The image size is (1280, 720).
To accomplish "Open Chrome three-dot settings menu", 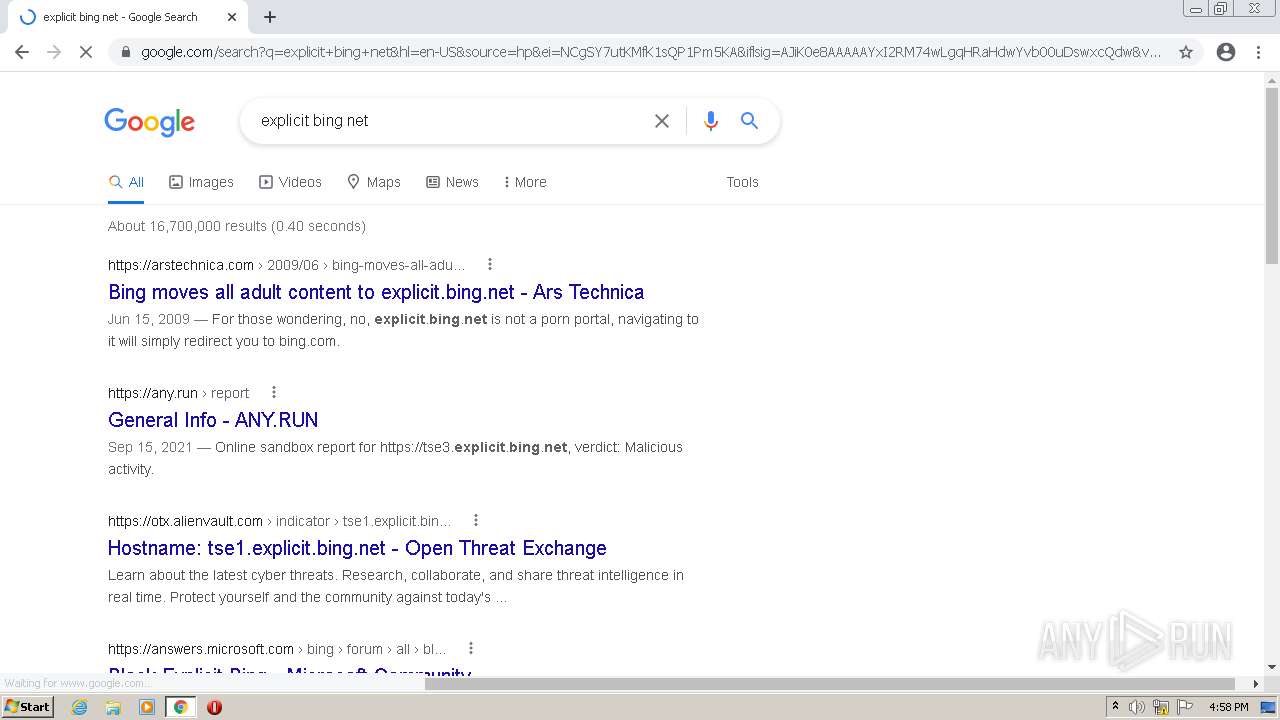I will pyautogui.click(x=1259, y=52).
